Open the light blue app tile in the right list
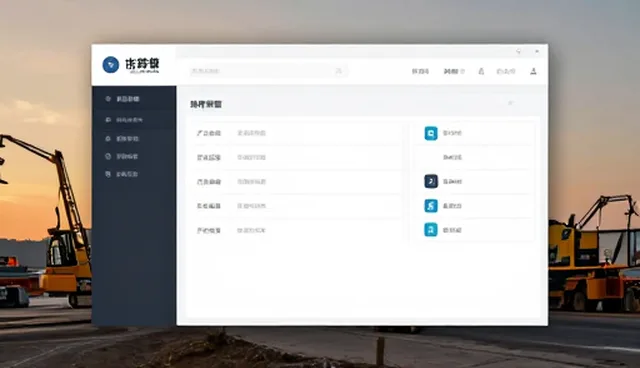This screenshot has width=640, height=368. coord(431,133)
